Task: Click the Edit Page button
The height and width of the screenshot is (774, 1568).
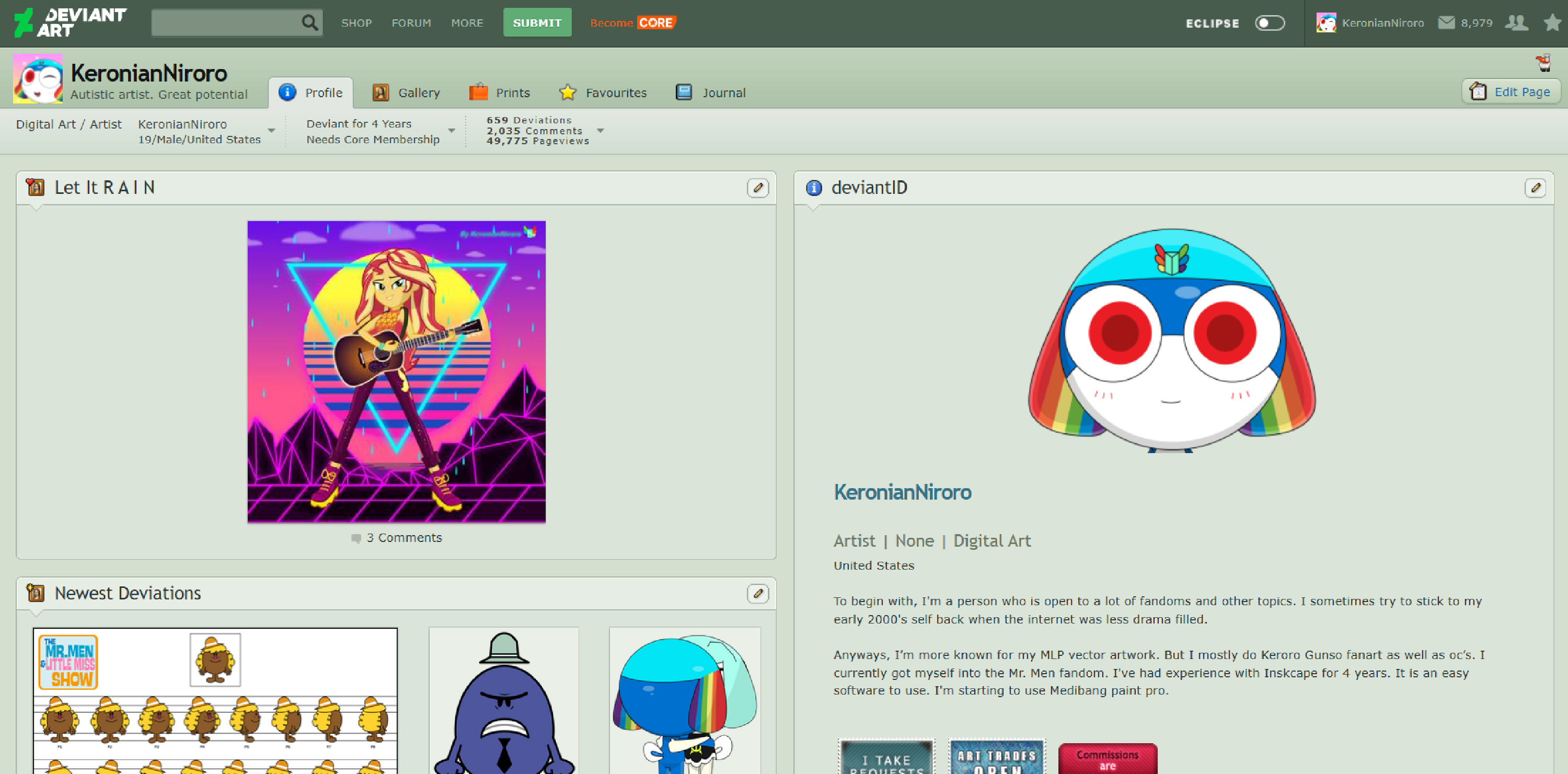Action: pos(1511,92)
